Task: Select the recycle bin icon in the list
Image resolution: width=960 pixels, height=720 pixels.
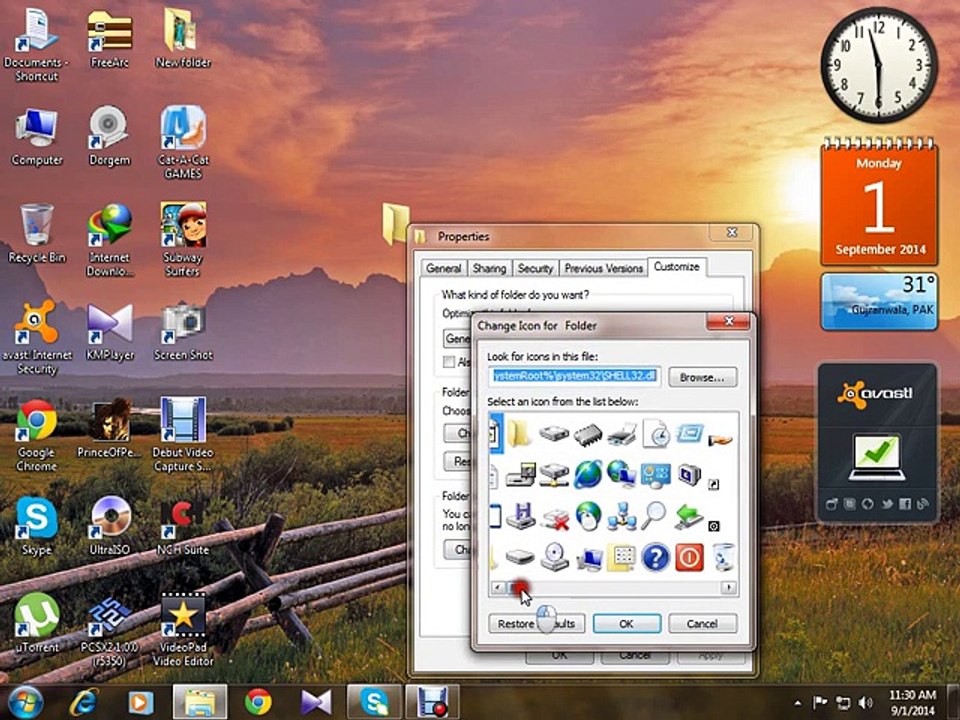Action: click(x=724, y=557)
